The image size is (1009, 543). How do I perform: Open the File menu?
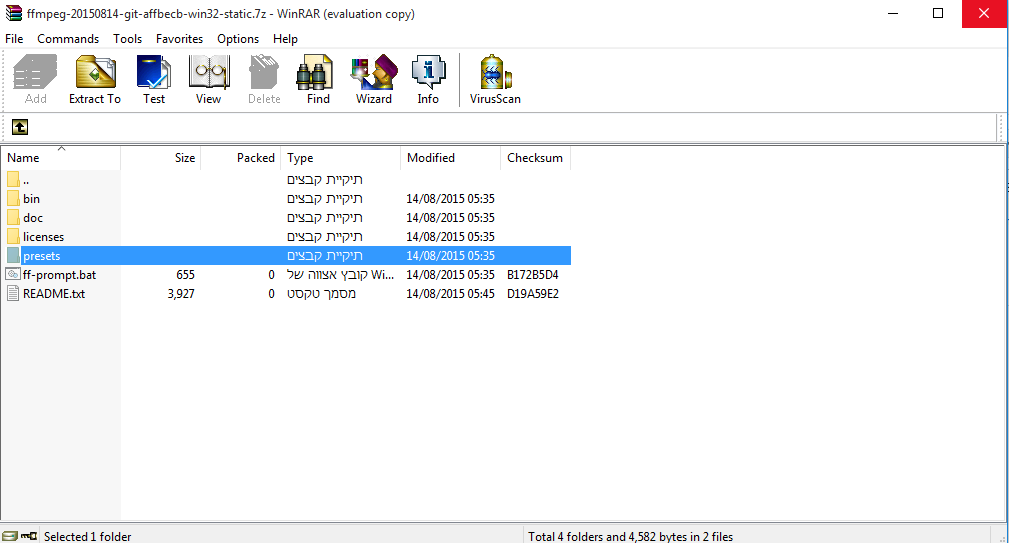tap(14, 39)
